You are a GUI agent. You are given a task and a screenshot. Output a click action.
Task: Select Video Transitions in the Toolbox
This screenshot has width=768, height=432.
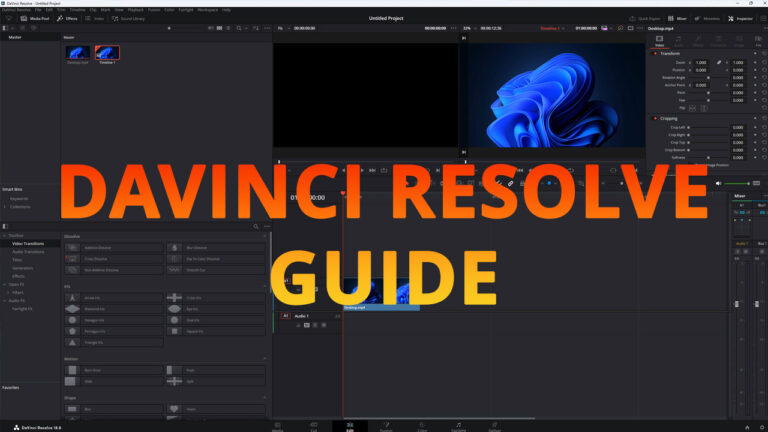tap(28, 243)
